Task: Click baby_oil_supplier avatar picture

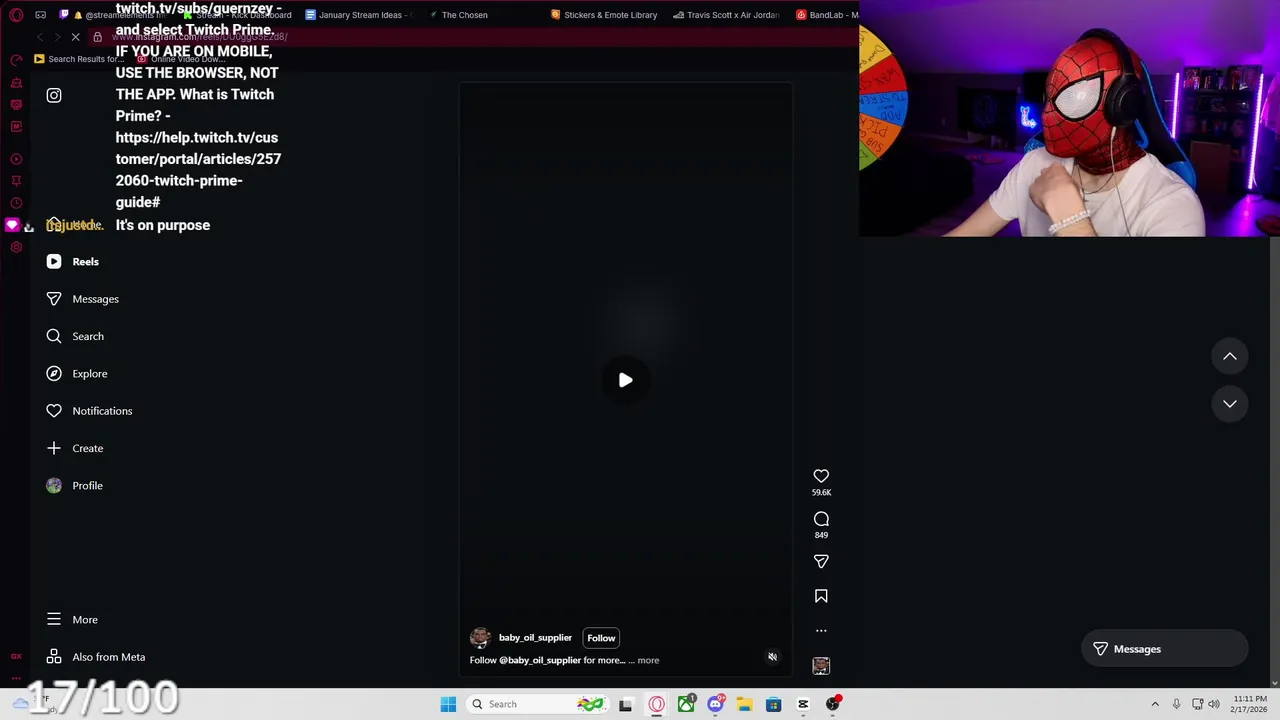Action: pos(481,638)
